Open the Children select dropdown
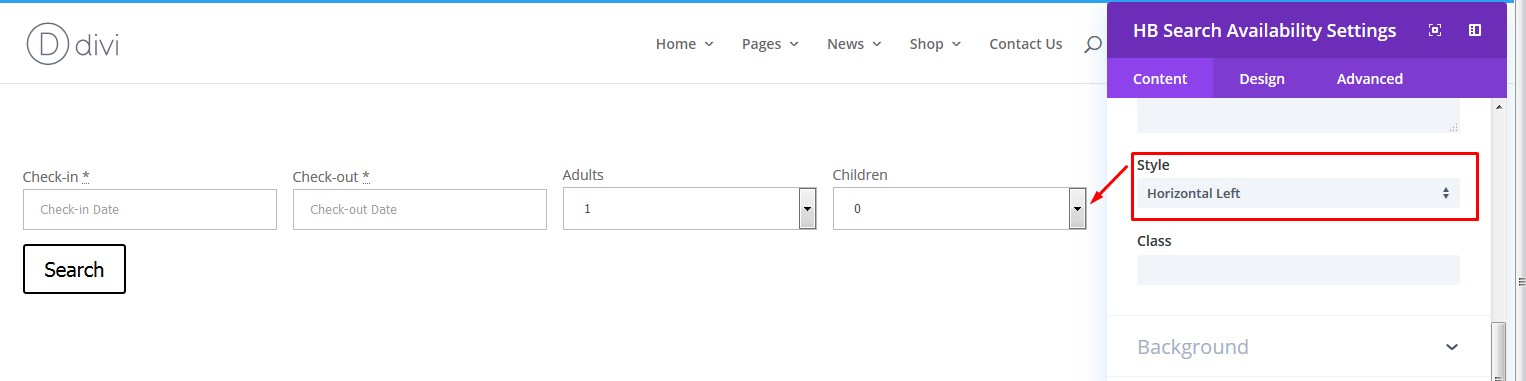Viewport: 1526px width, 381px height. 960,209
